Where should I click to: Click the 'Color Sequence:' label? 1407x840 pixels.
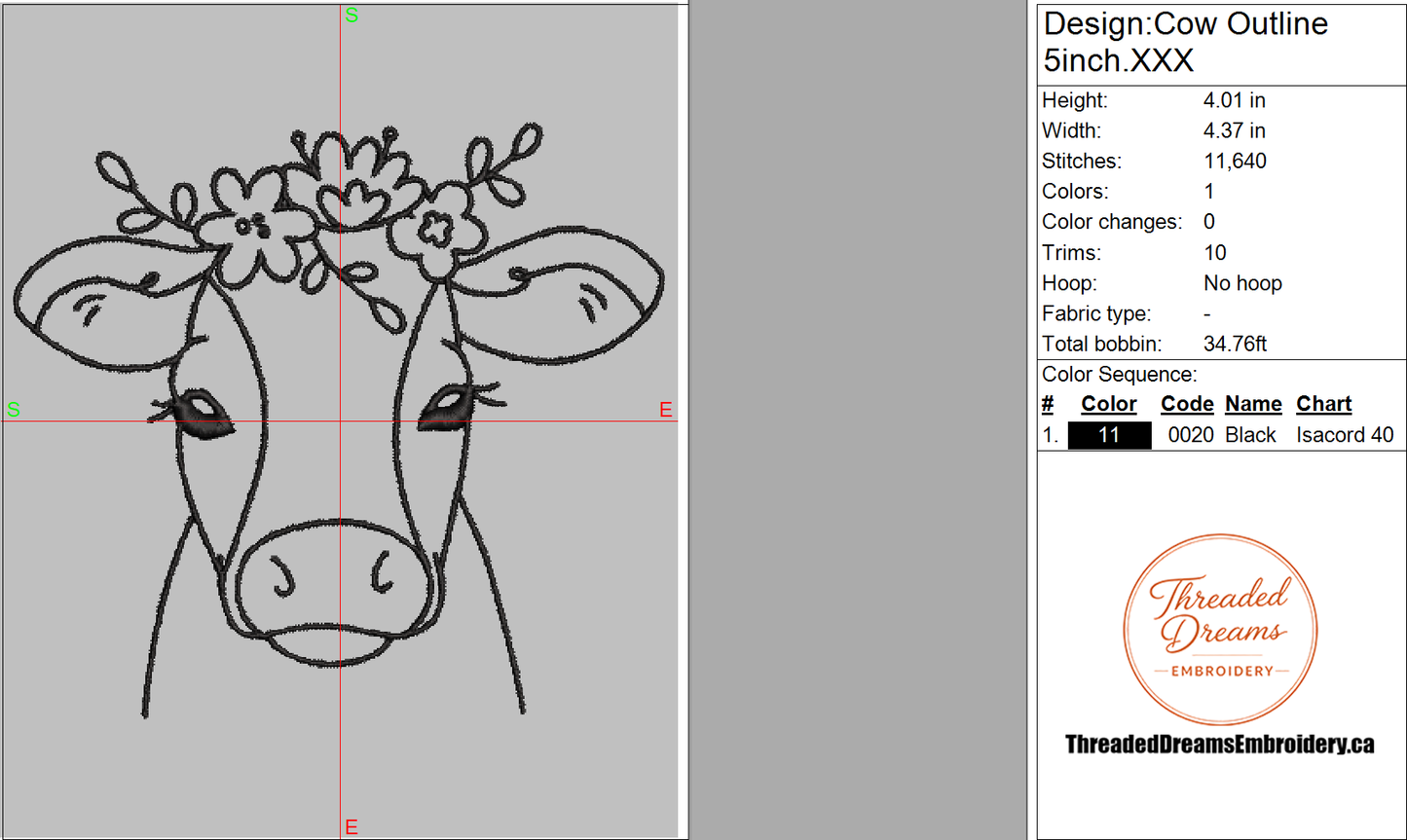click(x=1119, y=375)
